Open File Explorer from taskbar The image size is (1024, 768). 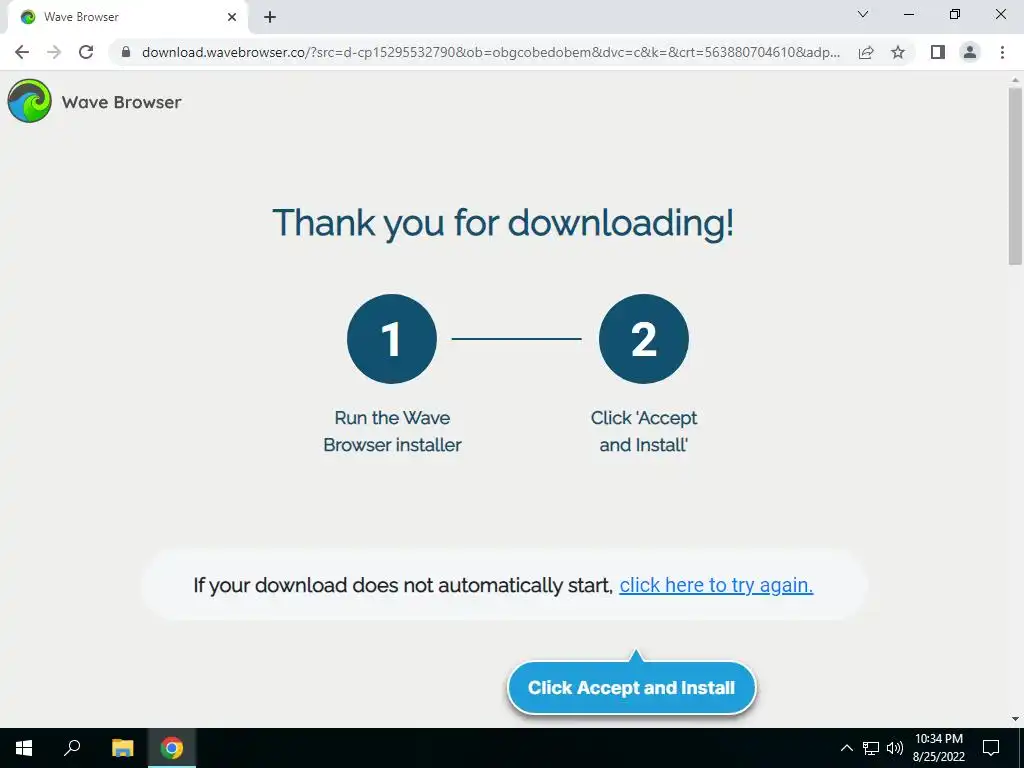pos(122,748)
